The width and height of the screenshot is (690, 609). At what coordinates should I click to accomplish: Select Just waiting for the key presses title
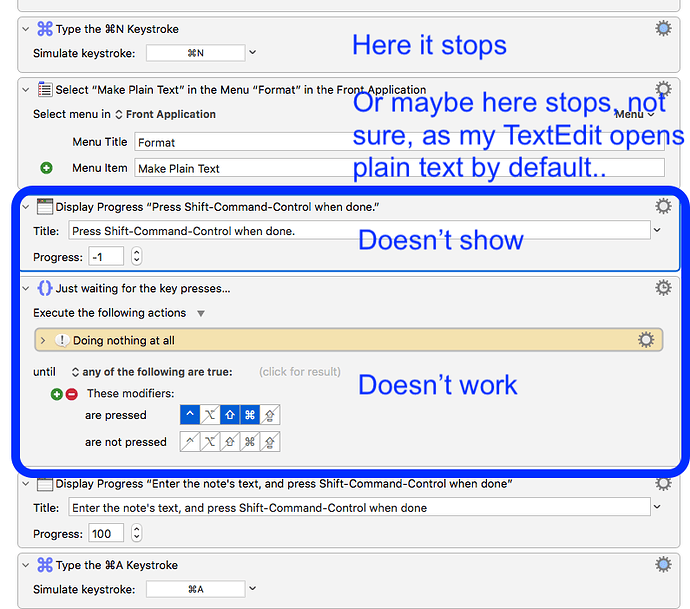pos(143,289)
